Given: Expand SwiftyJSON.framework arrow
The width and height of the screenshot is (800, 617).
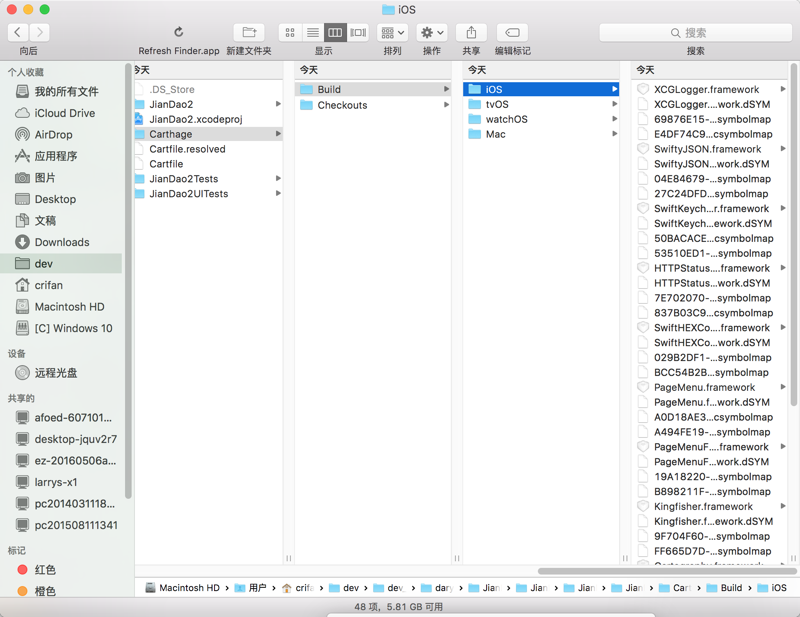Looking at the screenshot, I should tap(783, 149).
